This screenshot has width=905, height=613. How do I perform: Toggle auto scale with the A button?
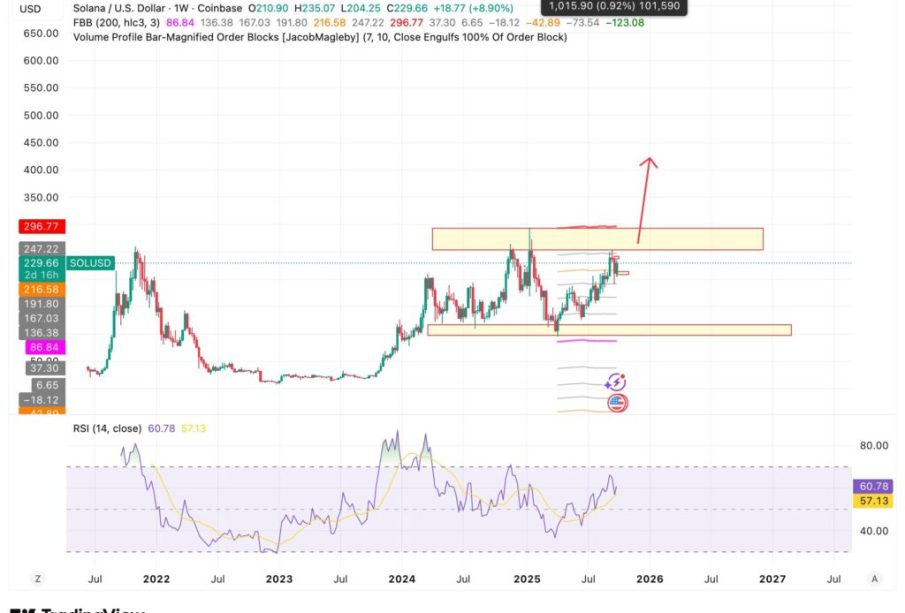[874, 578]
